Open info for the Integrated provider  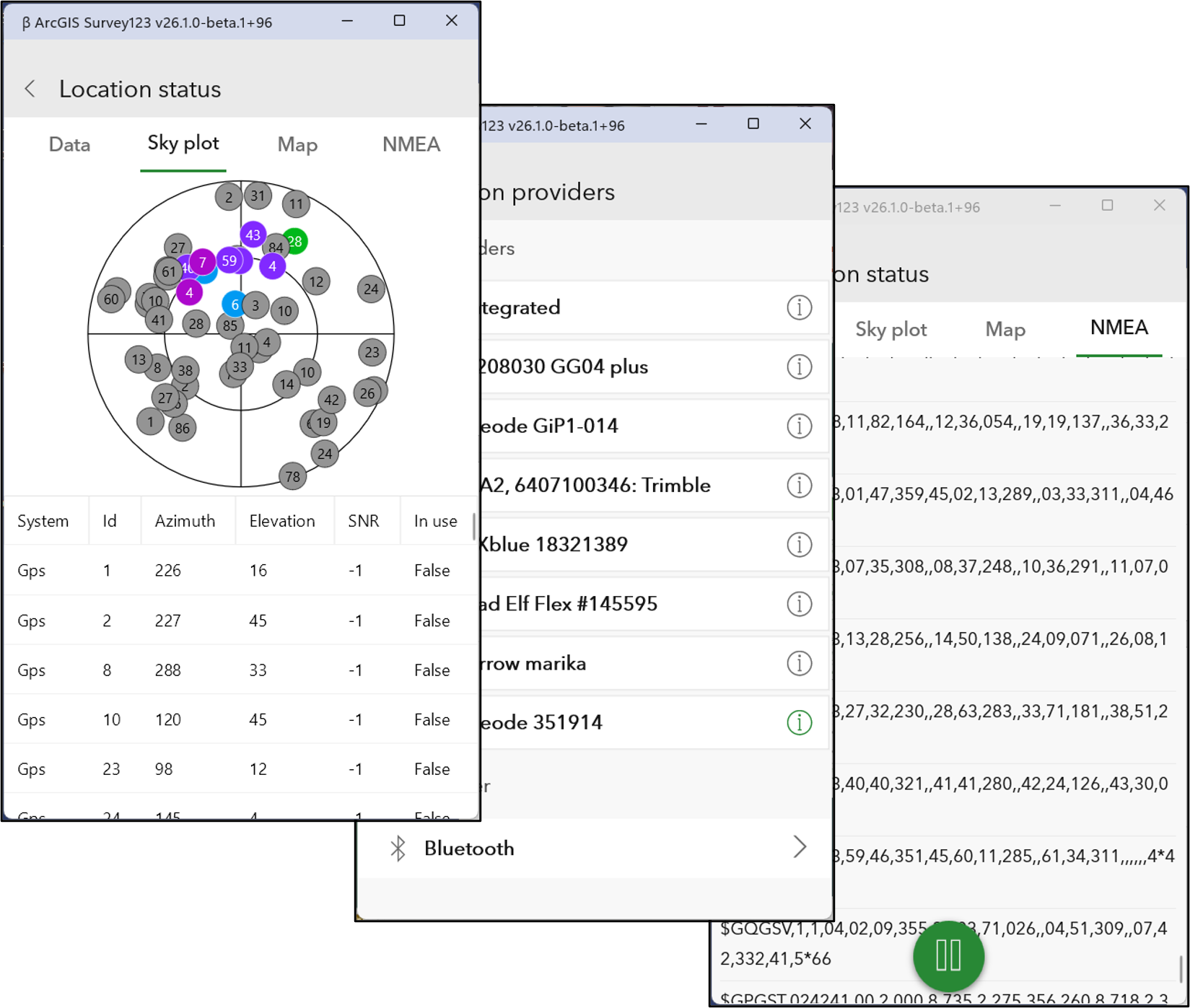tap(799, 307)
